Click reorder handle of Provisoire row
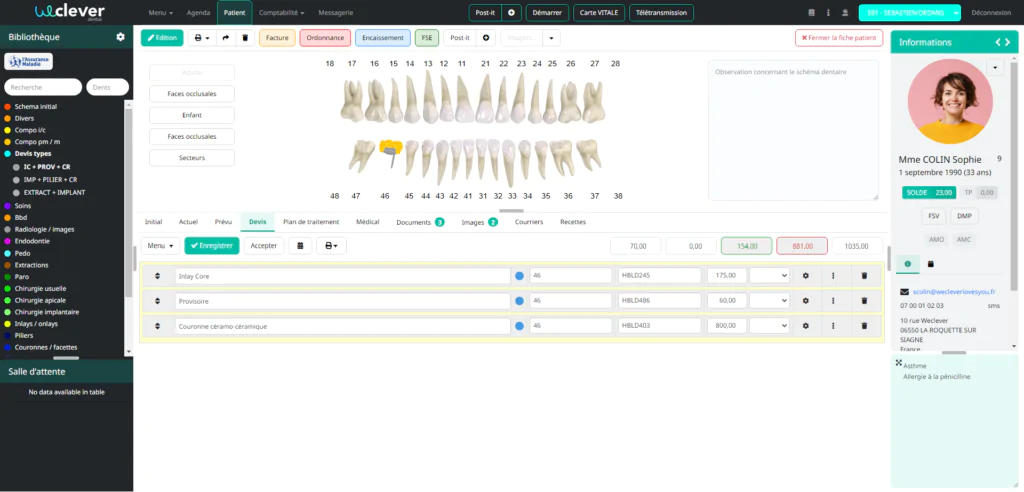Viewport: 1024px width, 492px height. tap(157, 301)
